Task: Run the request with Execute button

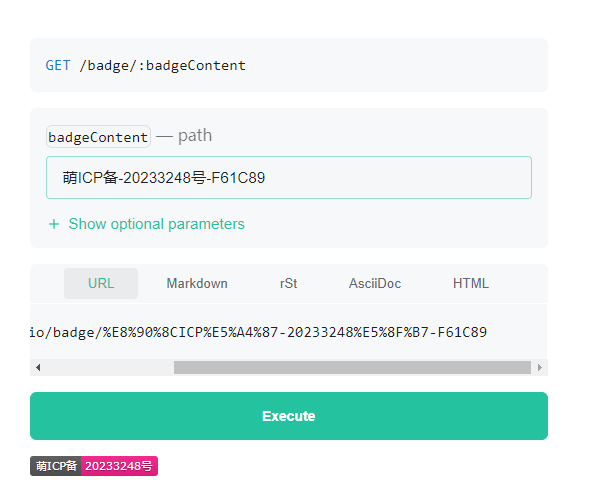Action: pyautogui.click(x=289, y=416)
